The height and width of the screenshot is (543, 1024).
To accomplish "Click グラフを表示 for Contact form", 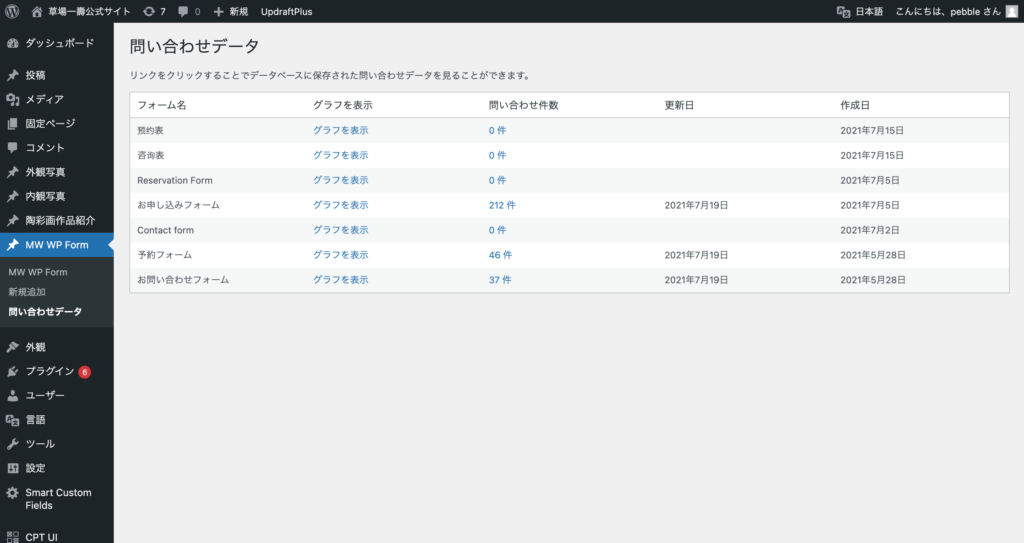I will (x=340, y=230).
